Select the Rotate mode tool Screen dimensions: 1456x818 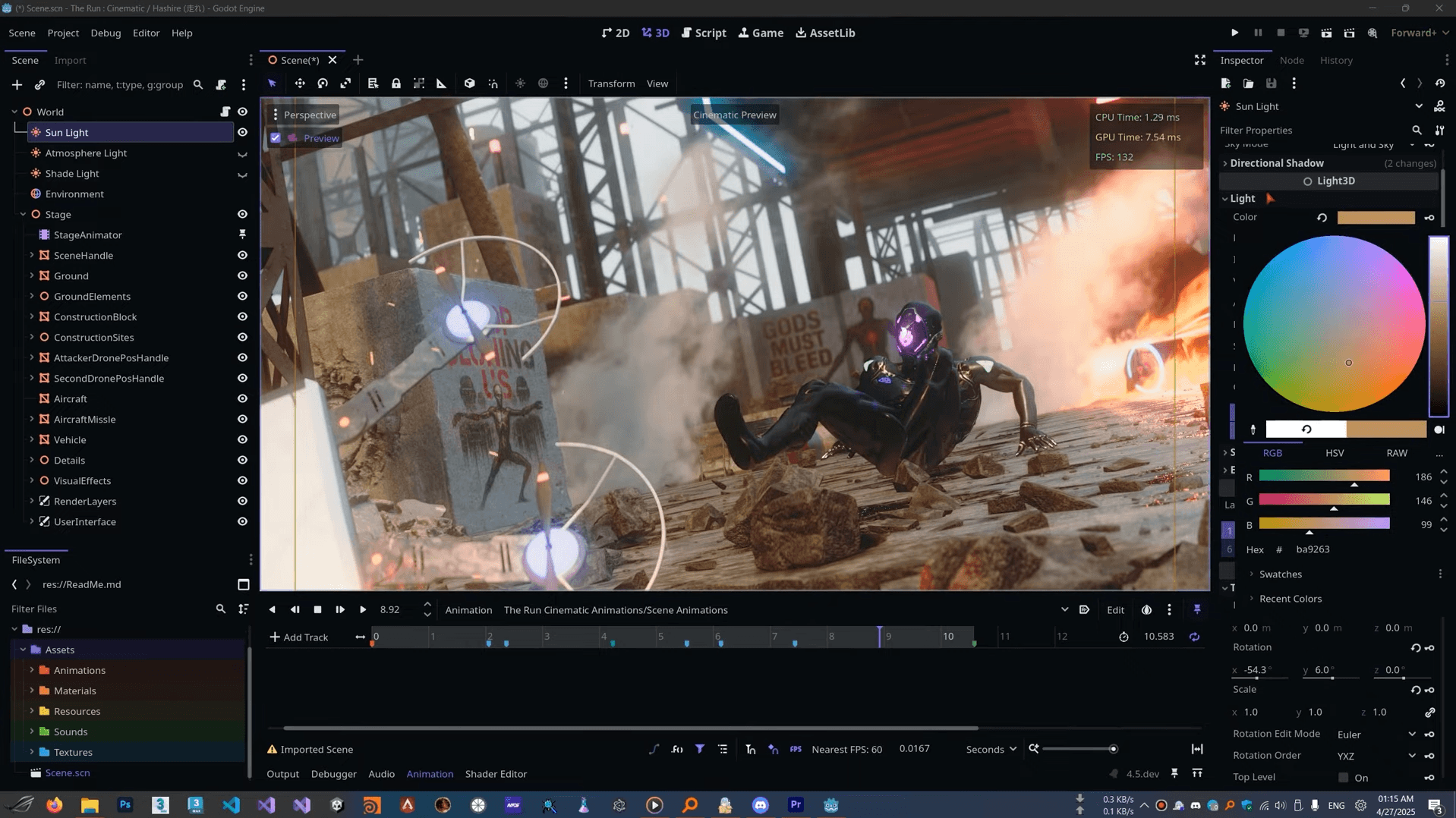323,83
